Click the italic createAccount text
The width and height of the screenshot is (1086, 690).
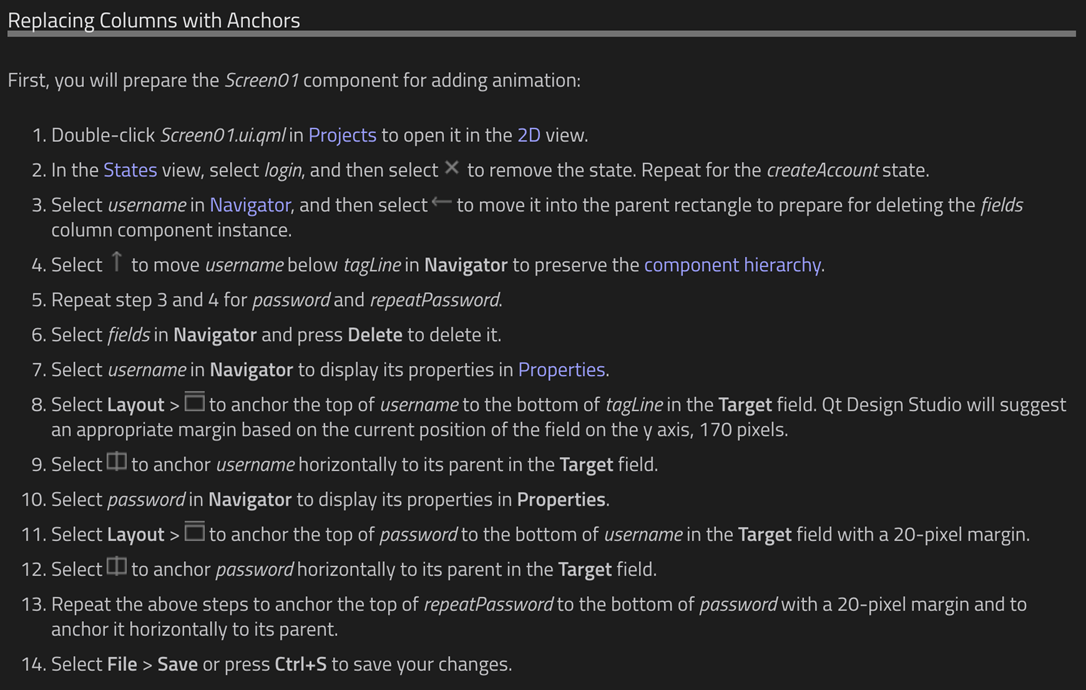(822, 170)
